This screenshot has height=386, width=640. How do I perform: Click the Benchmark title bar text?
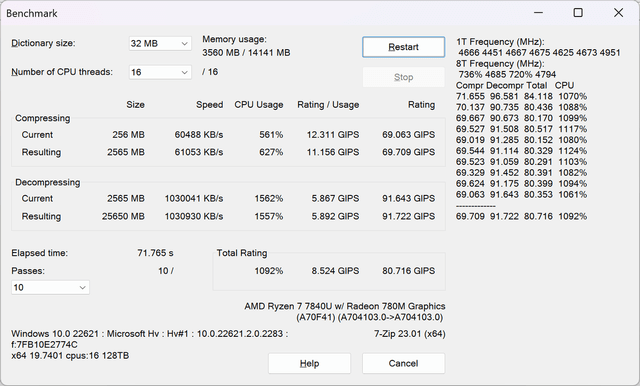(x=32, y=13)
